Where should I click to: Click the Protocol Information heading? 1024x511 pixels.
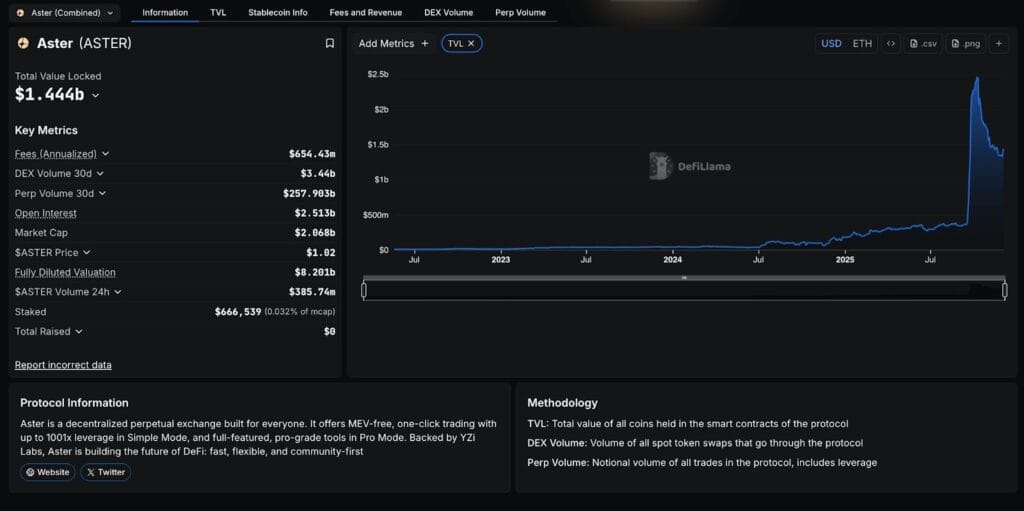pyautogui.click(x=74, y=403)
